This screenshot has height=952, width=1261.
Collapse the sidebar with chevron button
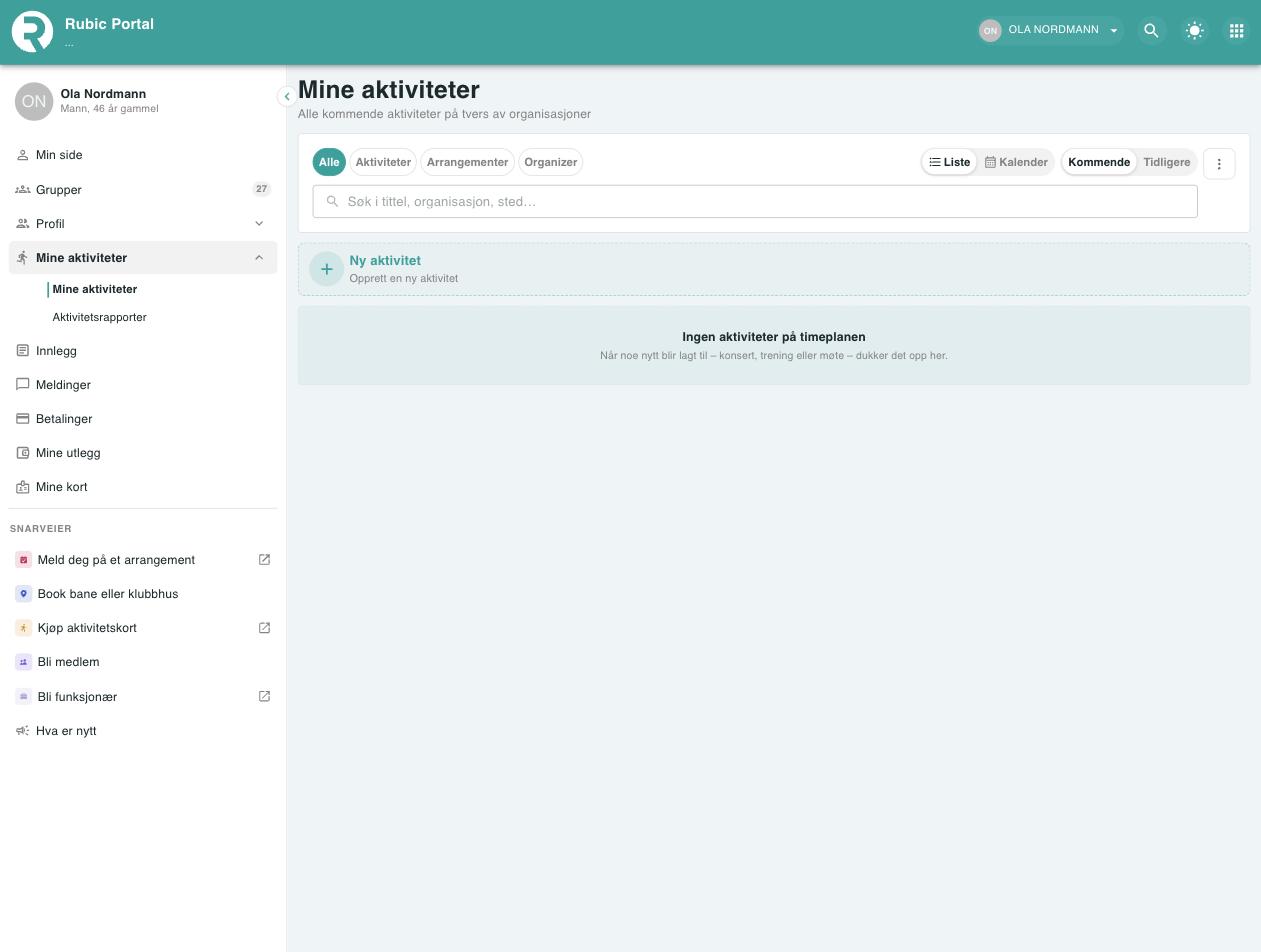(x=286, y=96)
